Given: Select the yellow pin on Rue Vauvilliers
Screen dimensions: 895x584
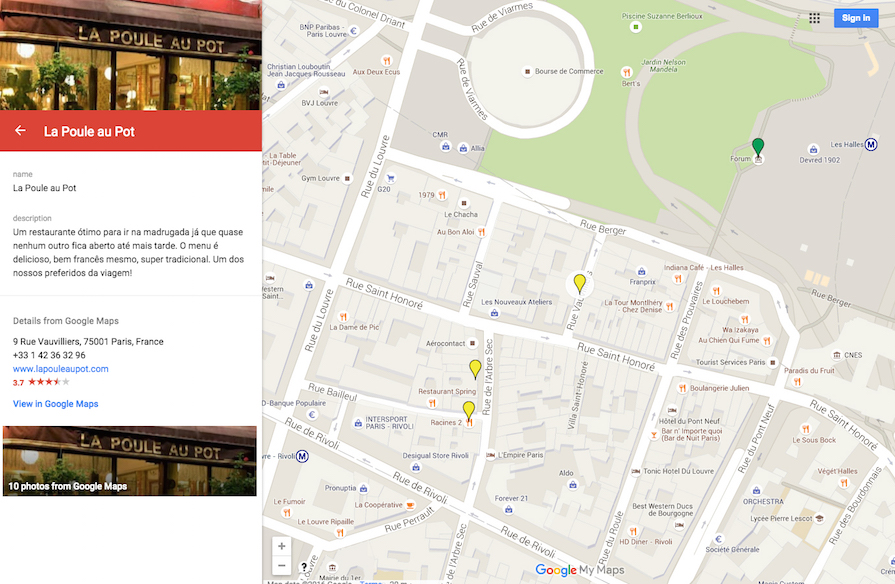Looking at the screenshot, I should tap(579, 283).
